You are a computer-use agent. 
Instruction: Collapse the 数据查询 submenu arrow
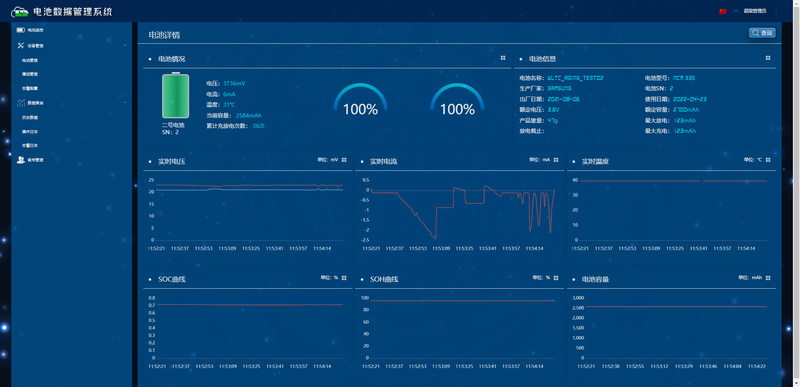click(126, 103)
